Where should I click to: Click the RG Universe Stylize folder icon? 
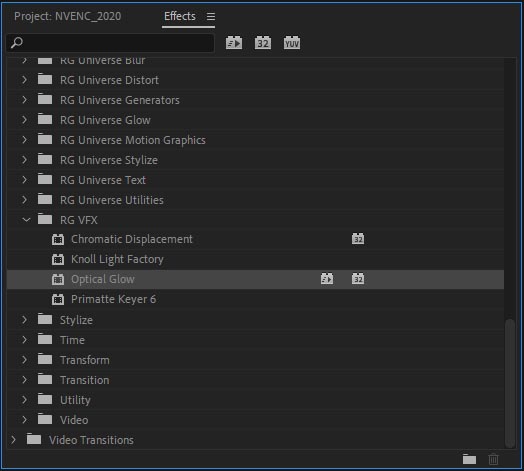click(x=45, y=159)
